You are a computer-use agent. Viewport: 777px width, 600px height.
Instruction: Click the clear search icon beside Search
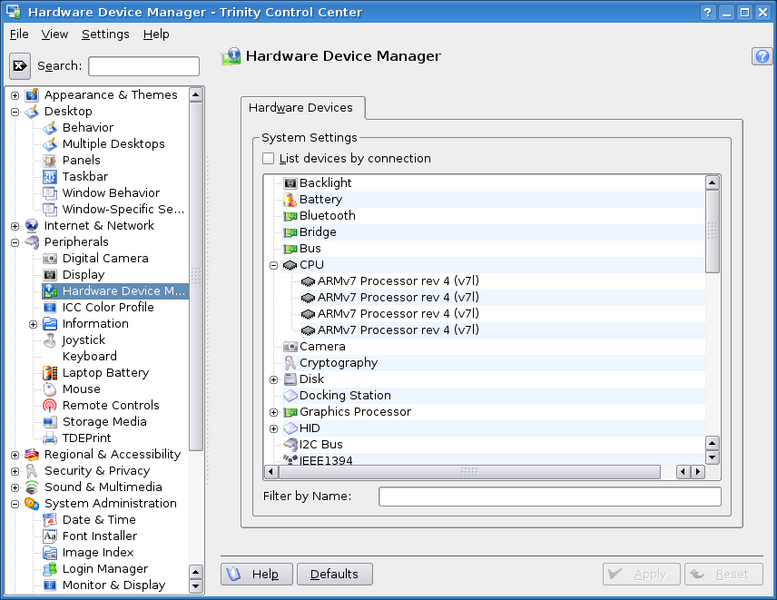pos(20,66)
